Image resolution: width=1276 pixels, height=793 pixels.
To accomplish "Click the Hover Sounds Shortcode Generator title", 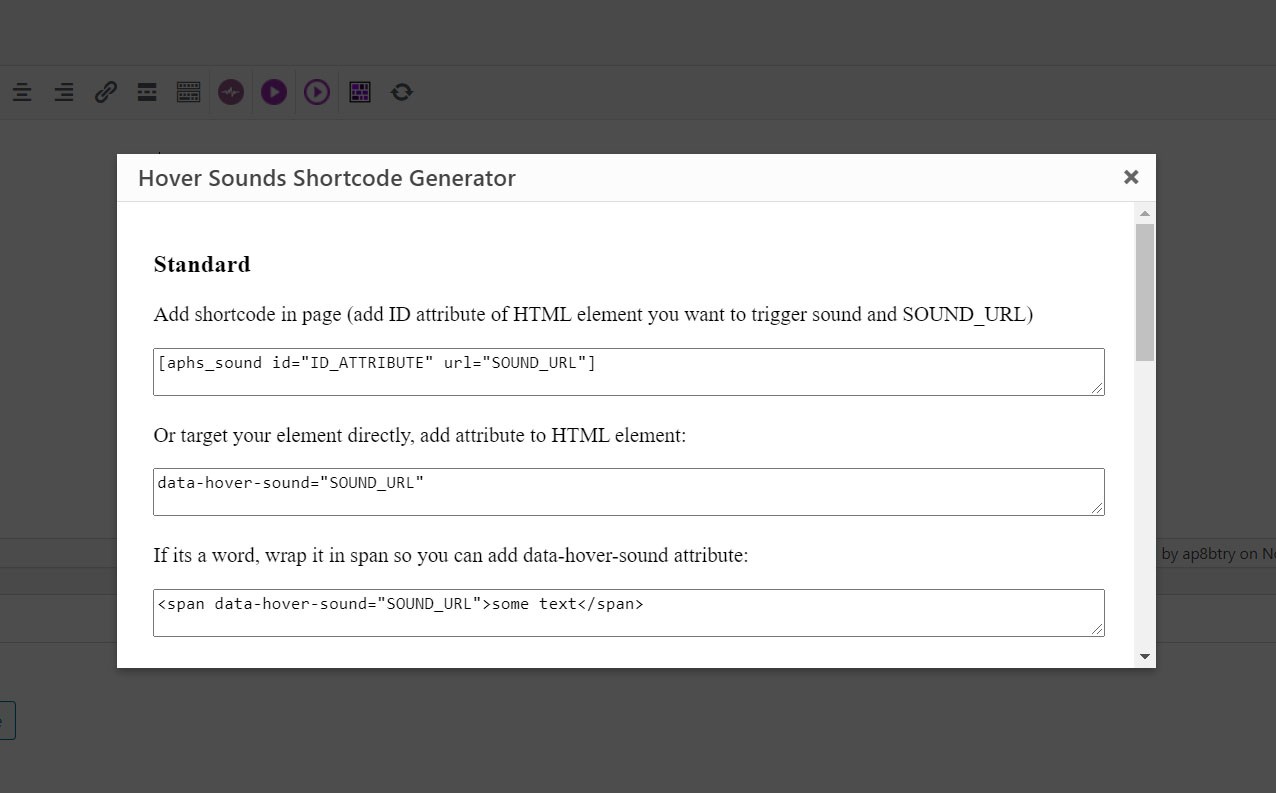I will click(x=327, y=178).
